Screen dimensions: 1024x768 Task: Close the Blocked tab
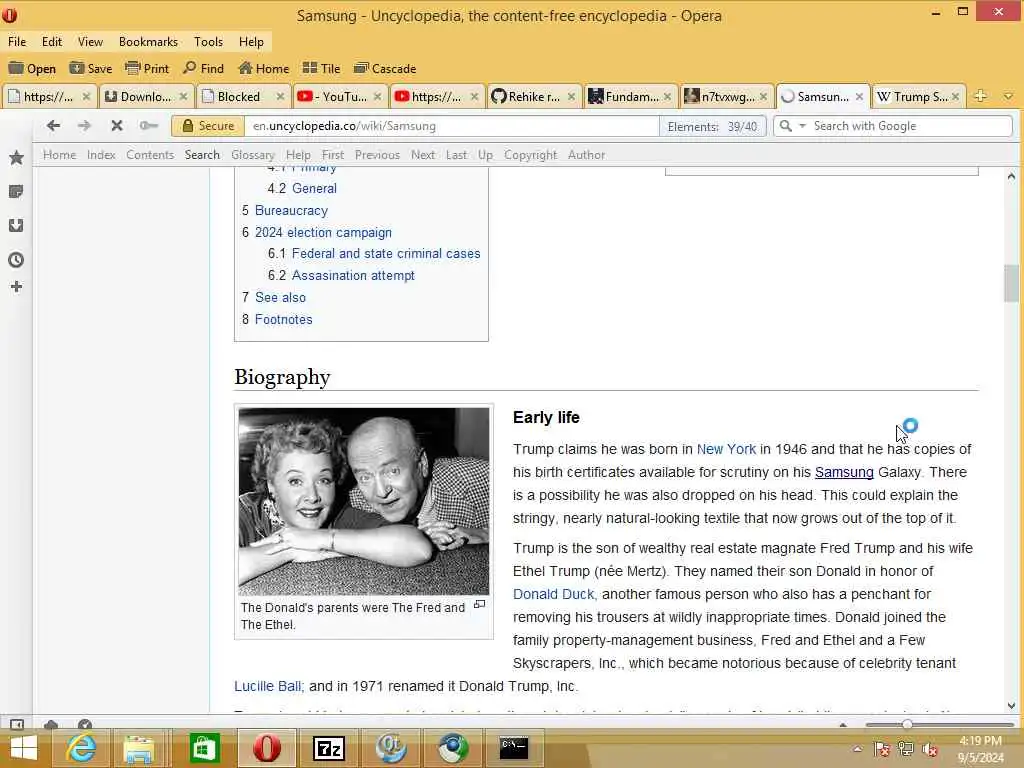point(280,97)
